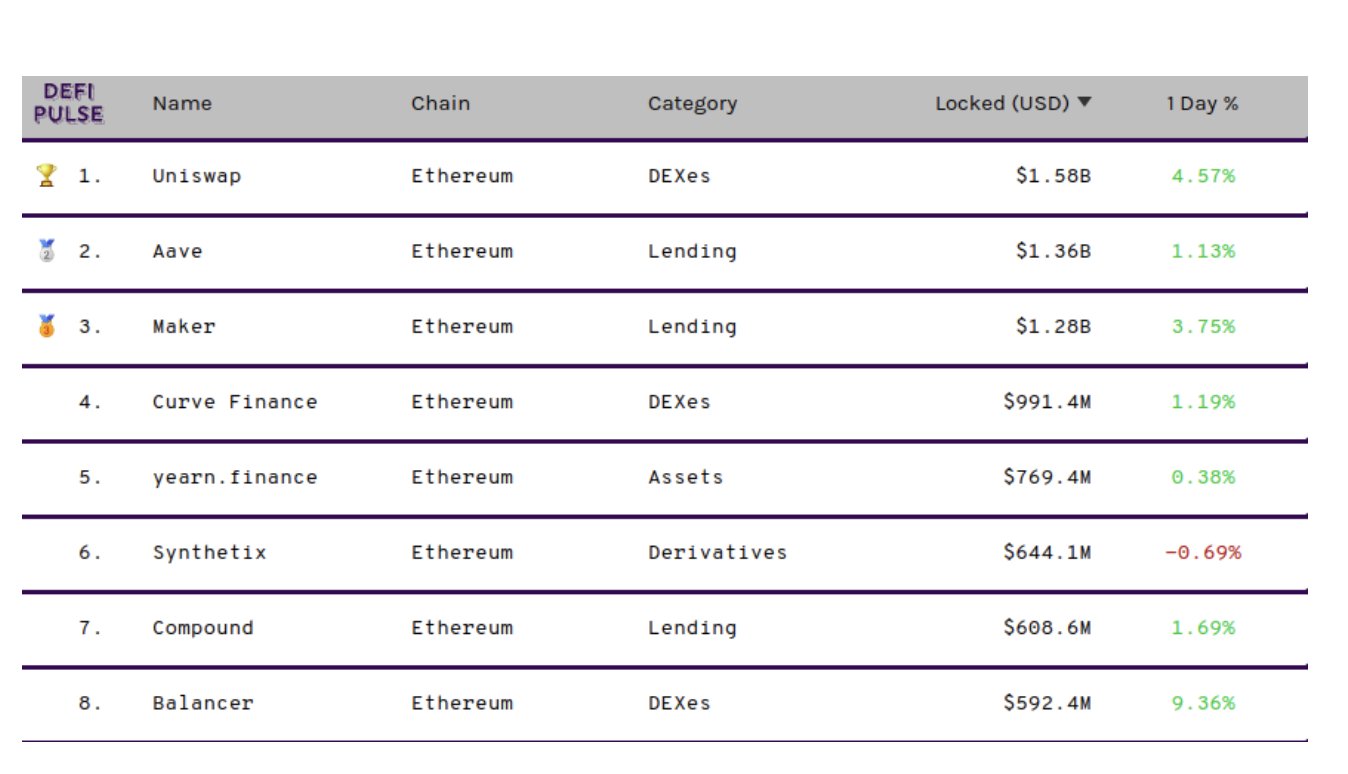This screenshot has height=774, width=1348.
Task: Open the Compound entry
Action: coord(203,628)
